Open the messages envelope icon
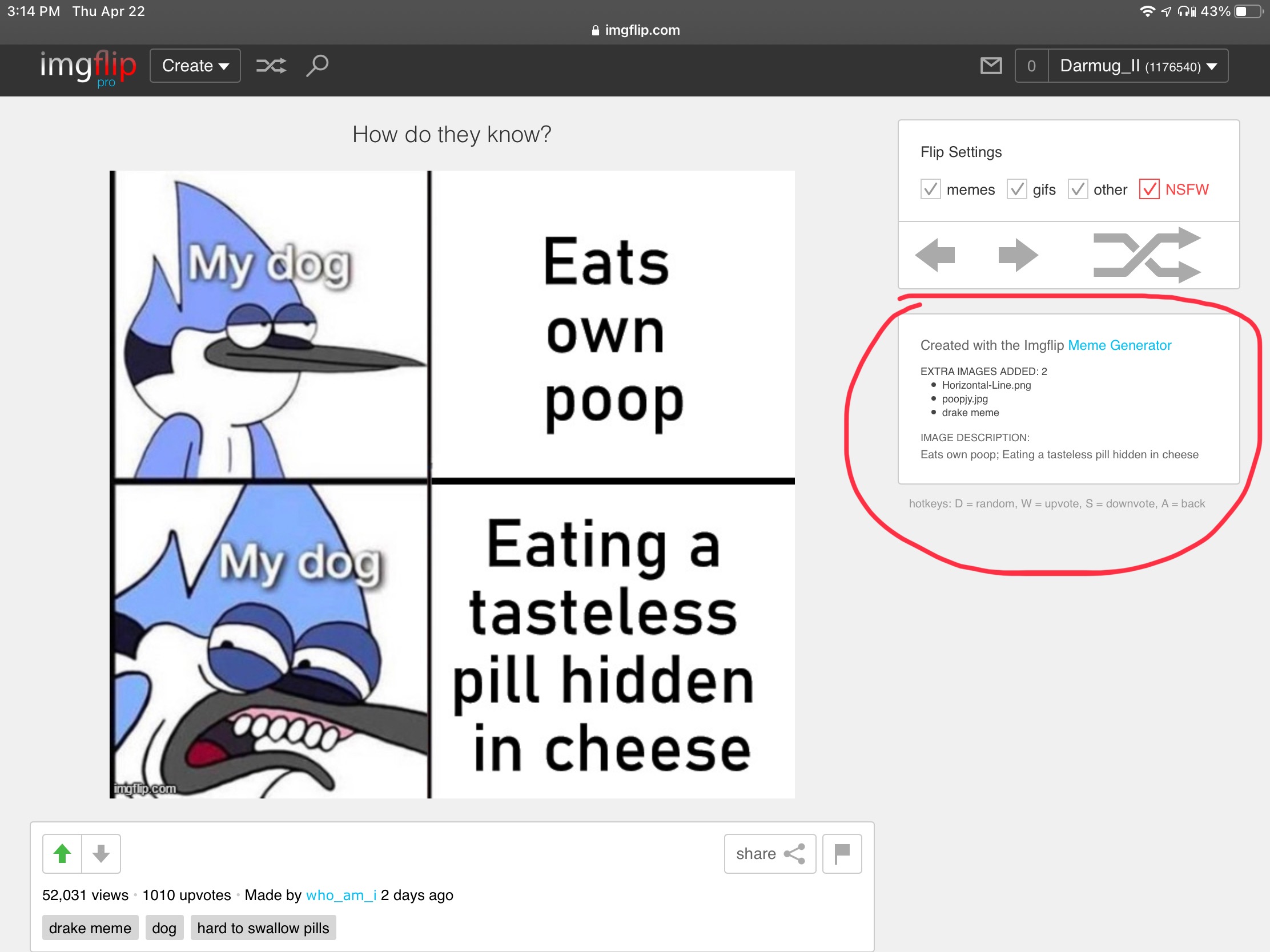This screenshot has width=1270, height=952. pyautogui.click(x=991, y=66)
